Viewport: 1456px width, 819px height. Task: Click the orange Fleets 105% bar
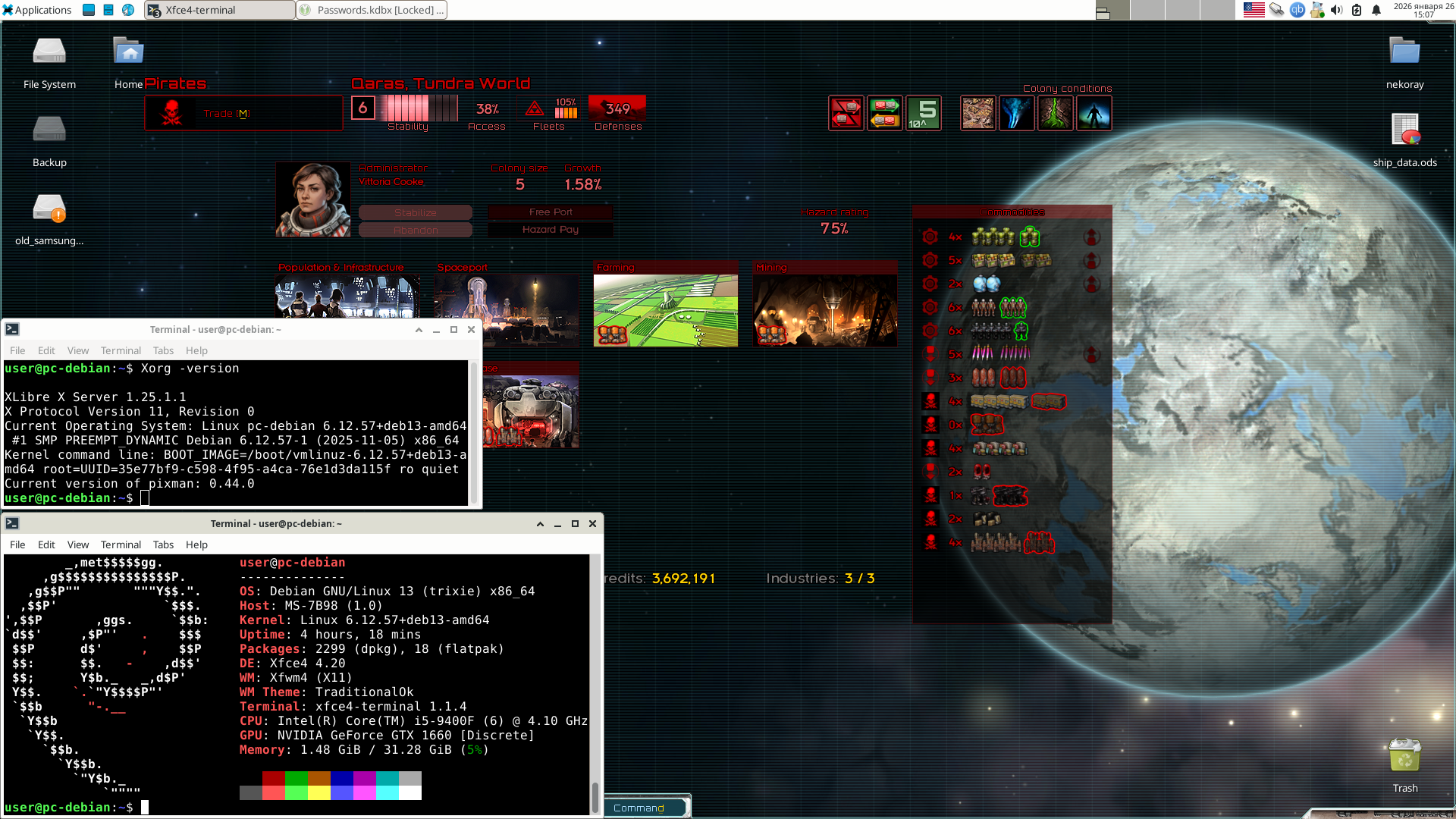point(566,113)
